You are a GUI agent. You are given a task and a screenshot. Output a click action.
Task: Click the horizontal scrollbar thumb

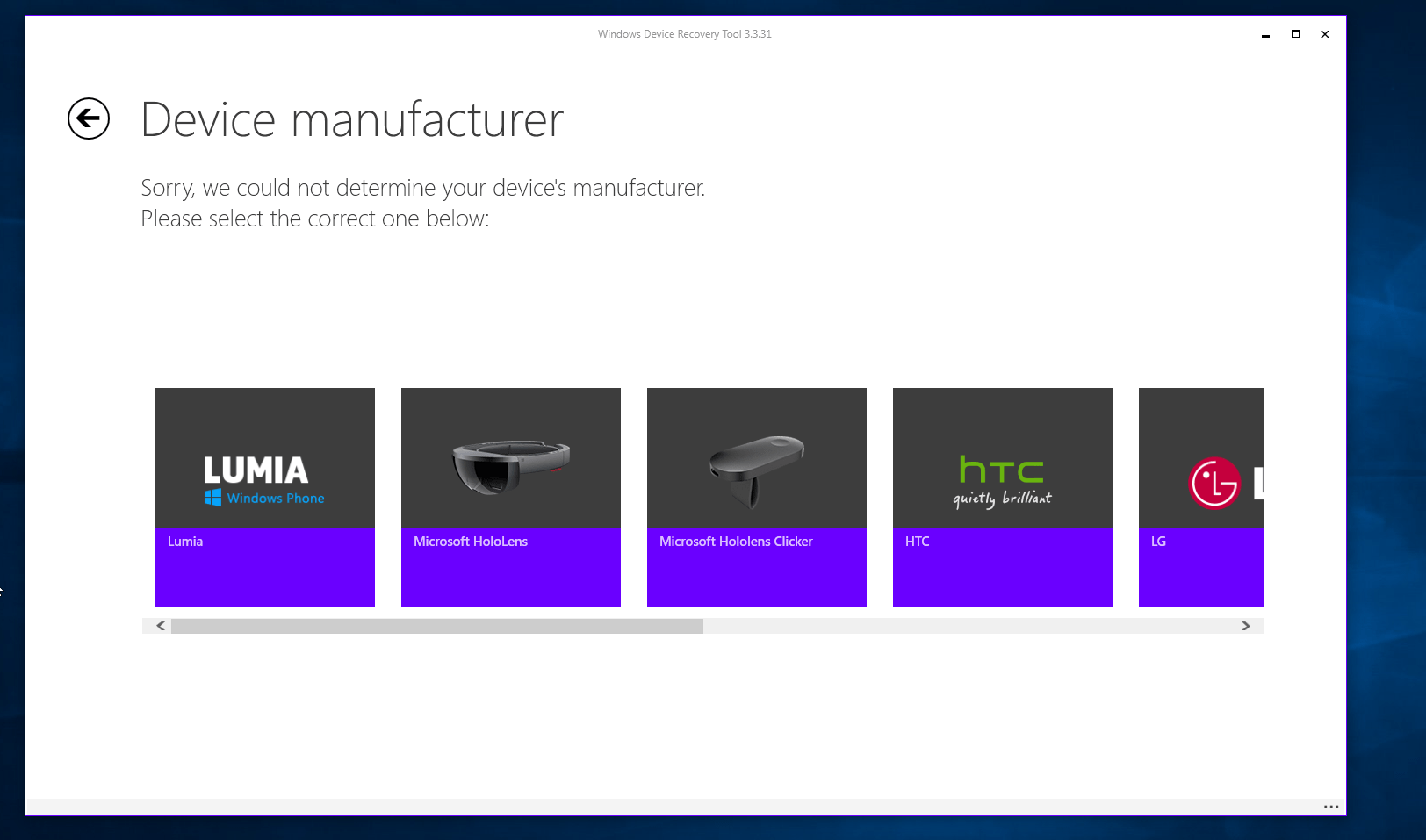(x=437, y=626)
